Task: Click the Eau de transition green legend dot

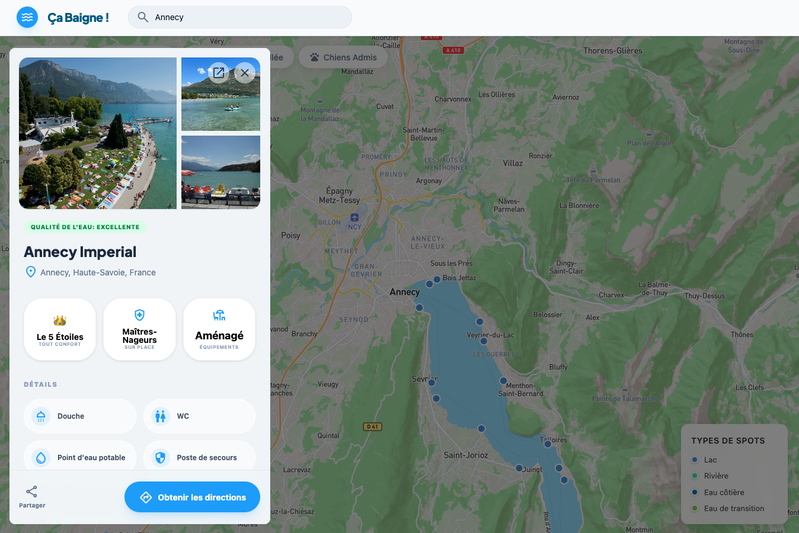Action: tap(695, 508)
